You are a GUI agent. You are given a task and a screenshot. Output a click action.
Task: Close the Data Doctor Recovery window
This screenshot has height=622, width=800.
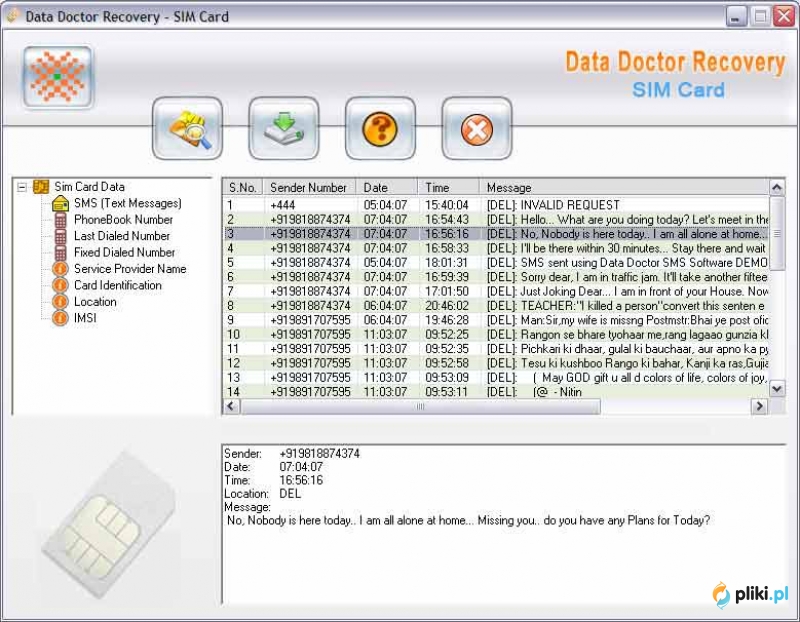pos(784,16)
